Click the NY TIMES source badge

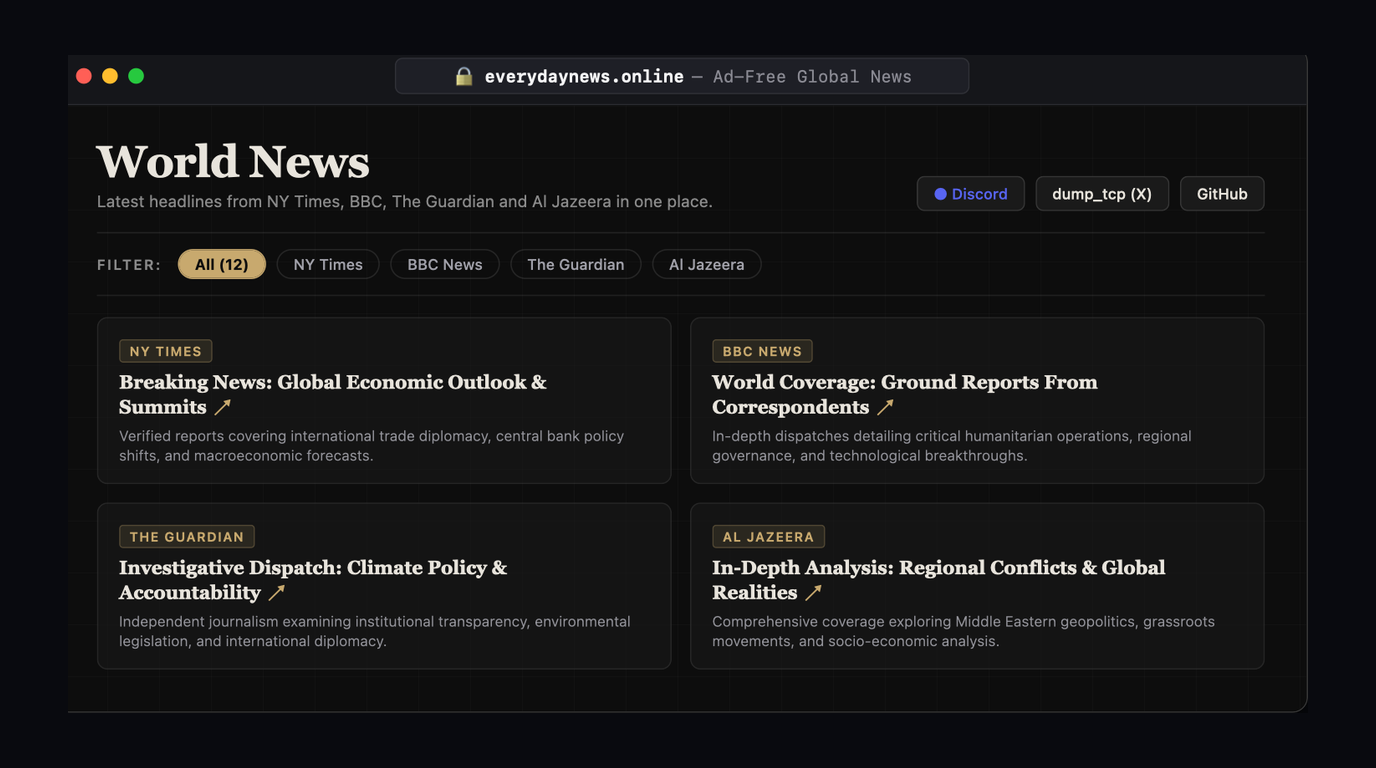tap(166, 351)
